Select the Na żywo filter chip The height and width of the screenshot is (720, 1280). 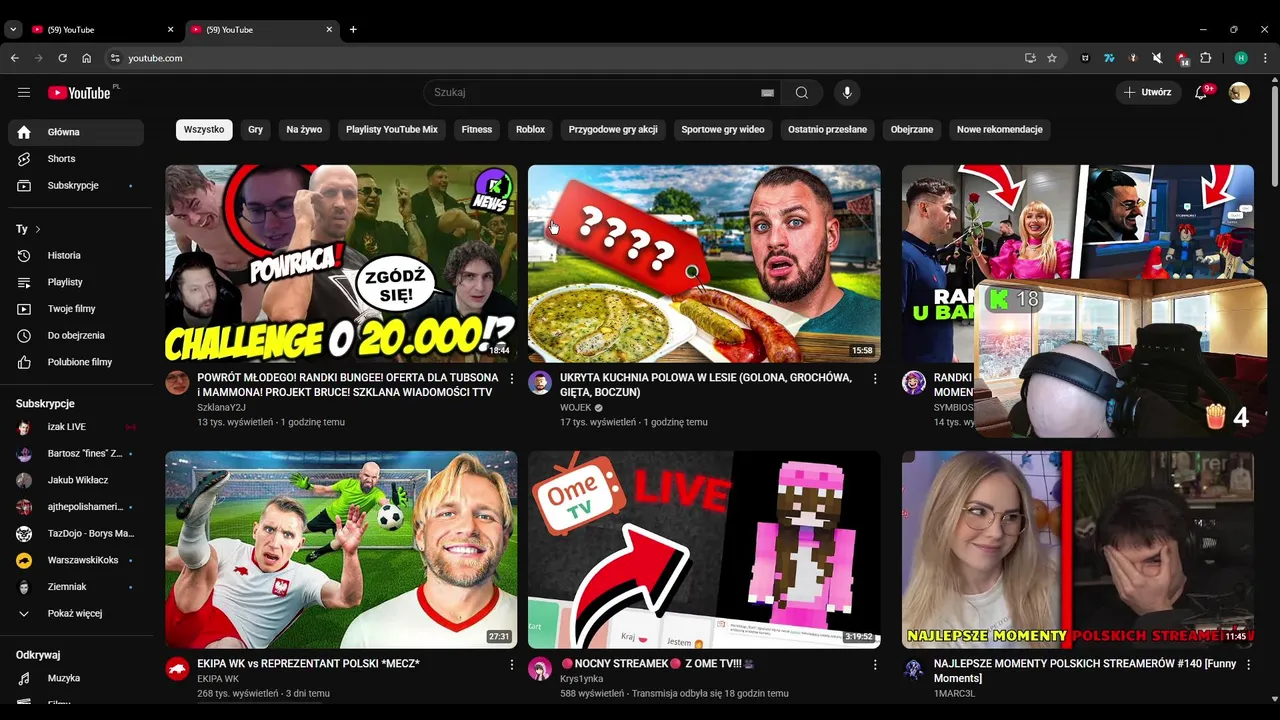coord(304,129)
